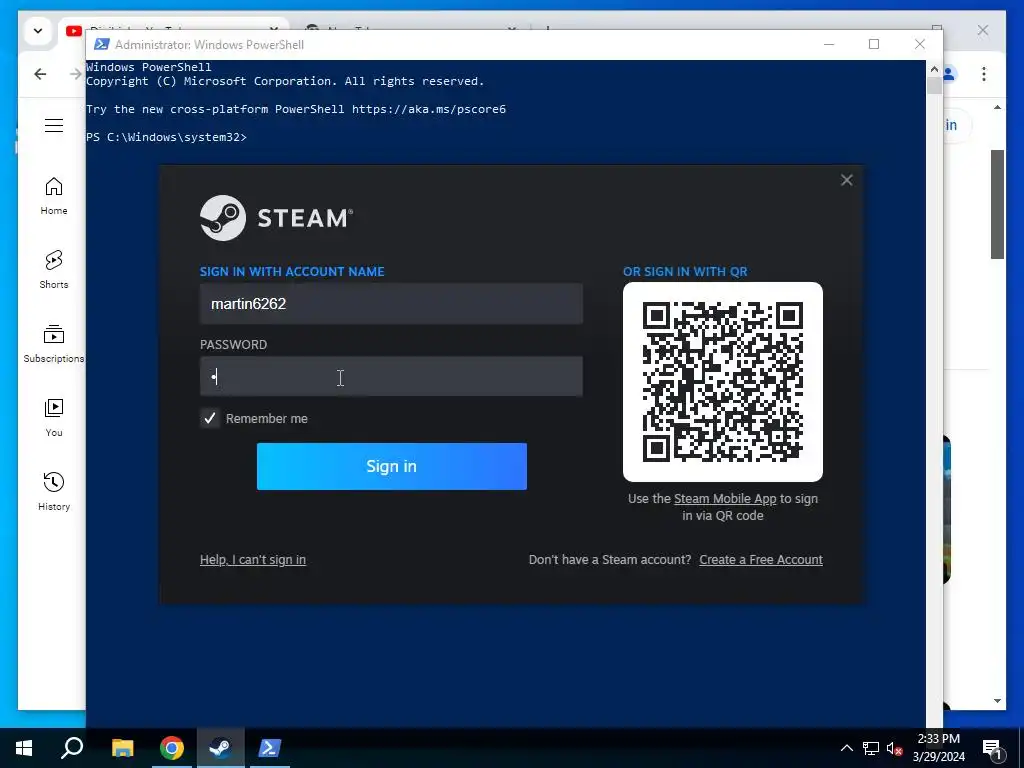Uncheck the Remember me checkbox

point(210,419)
